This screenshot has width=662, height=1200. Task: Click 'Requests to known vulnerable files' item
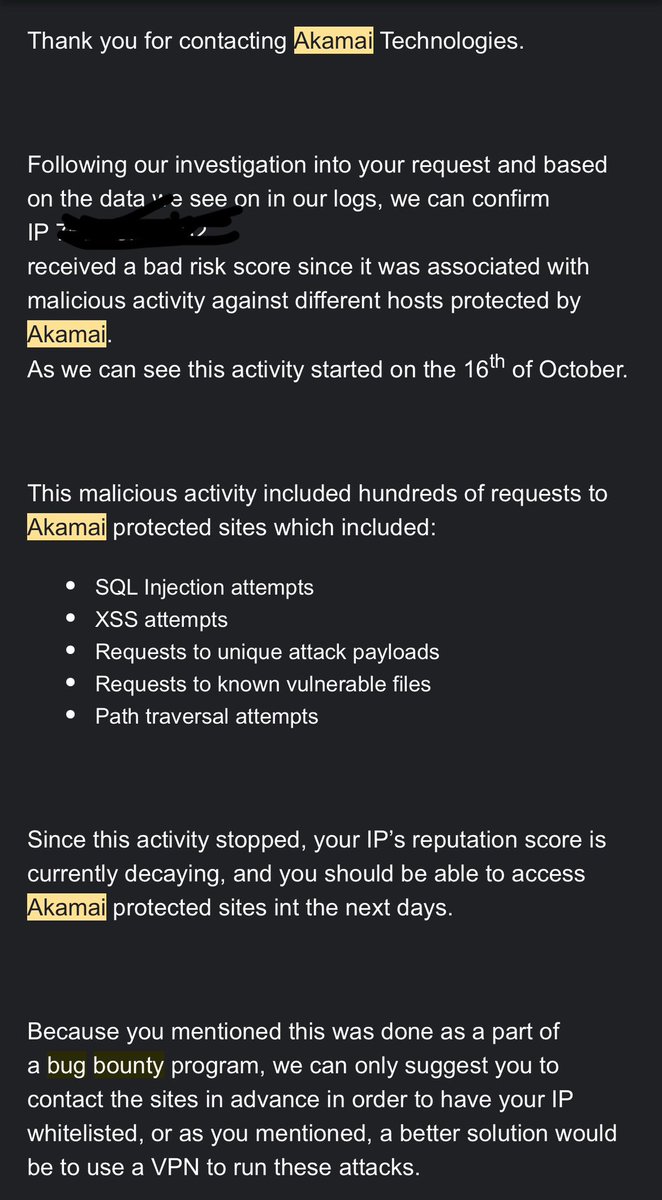(x=263, y=684)
